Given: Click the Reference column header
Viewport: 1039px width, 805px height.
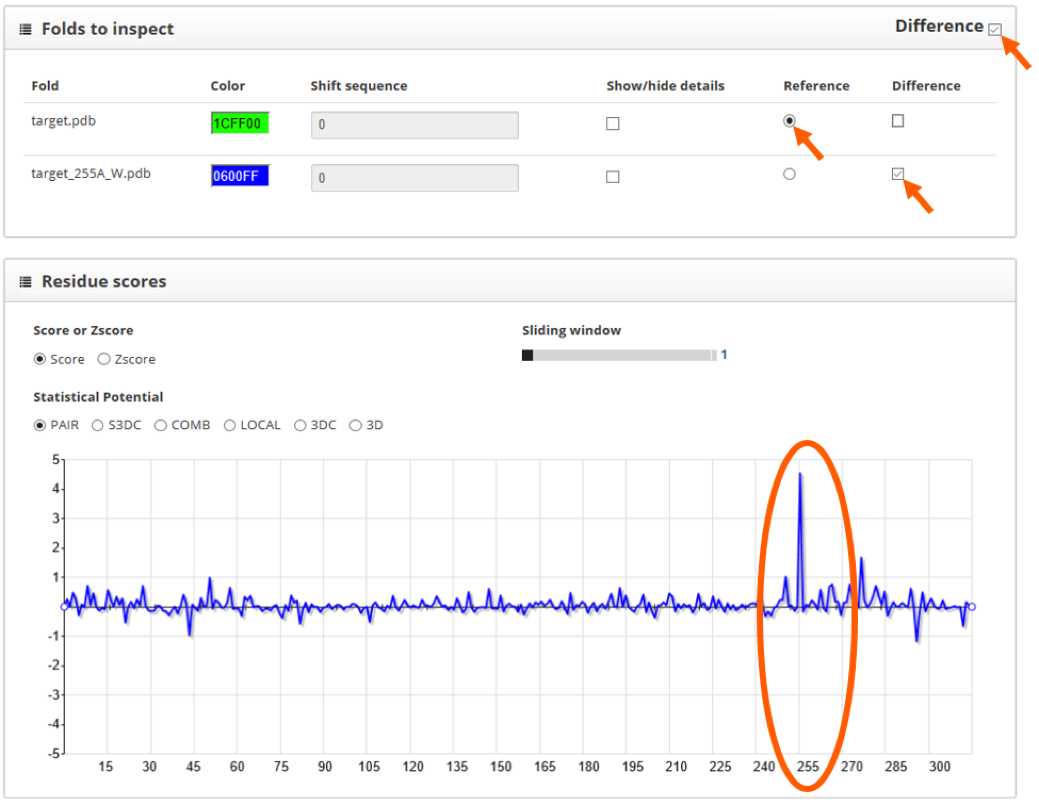Looking at the screenshot, I should 816,86.
